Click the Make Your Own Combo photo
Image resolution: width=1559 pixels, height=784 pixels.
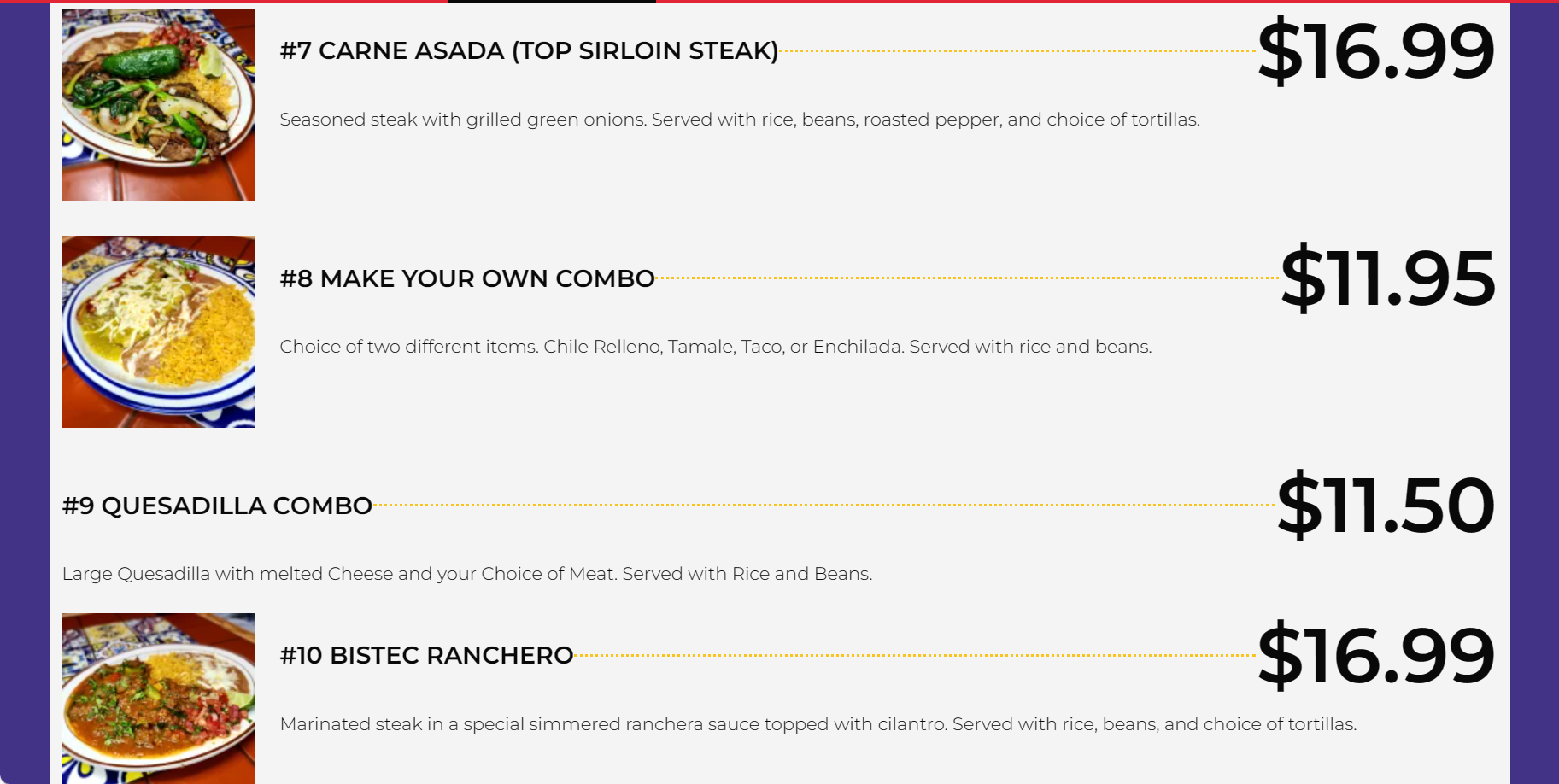coord(158,331)
